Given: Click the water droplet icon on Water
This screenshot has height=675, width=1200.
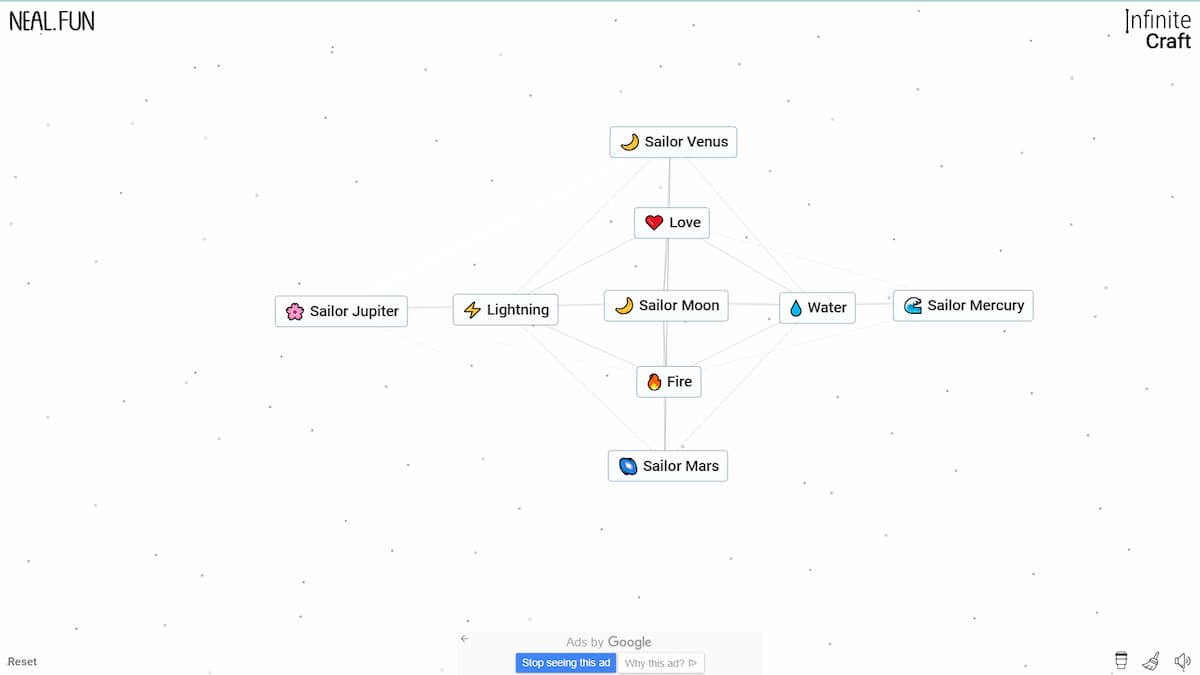Looking at the screenshot, I should coord(796,308).
